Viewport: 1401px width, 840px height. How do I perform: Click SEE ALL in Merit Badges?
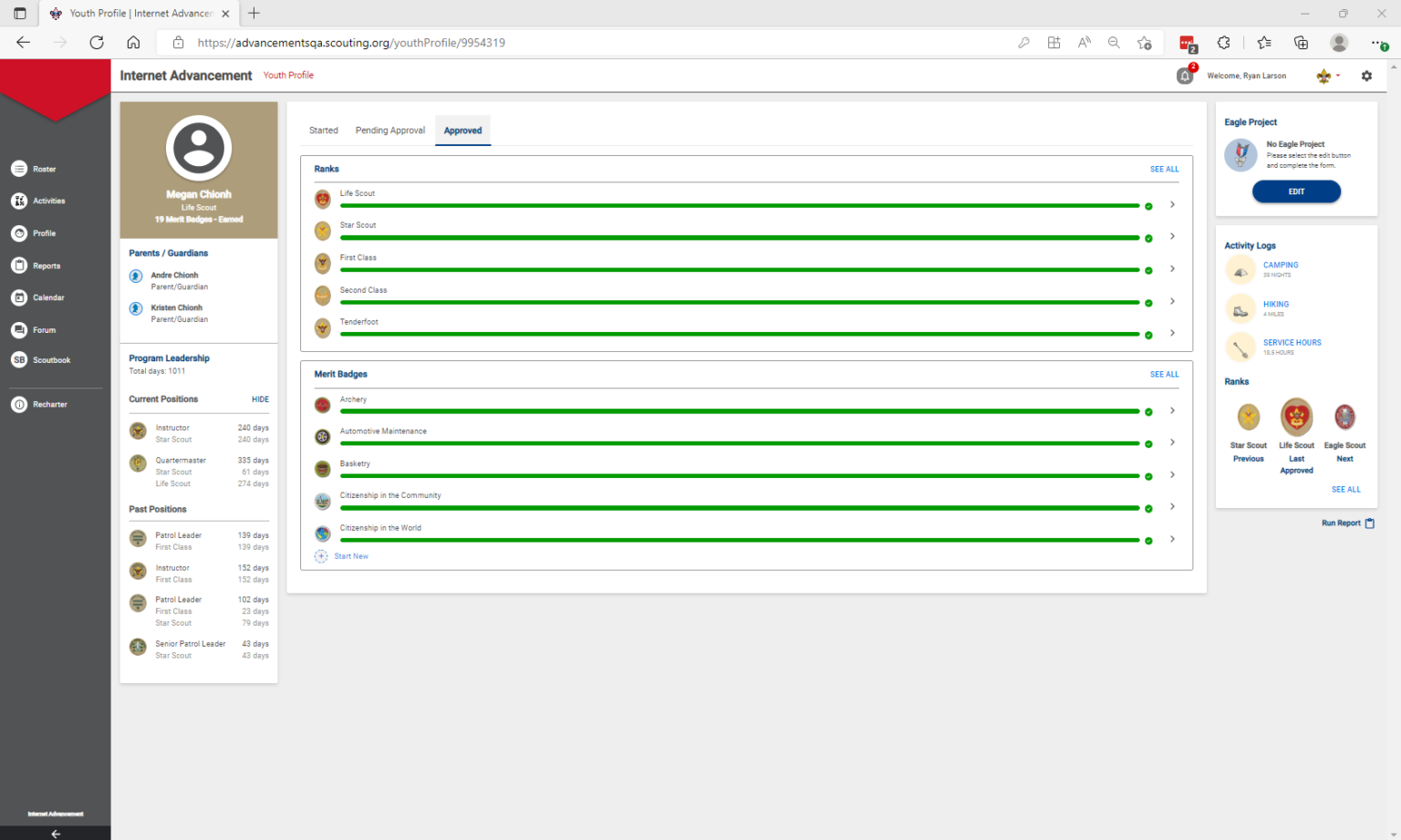click(x=1164, y=374)
